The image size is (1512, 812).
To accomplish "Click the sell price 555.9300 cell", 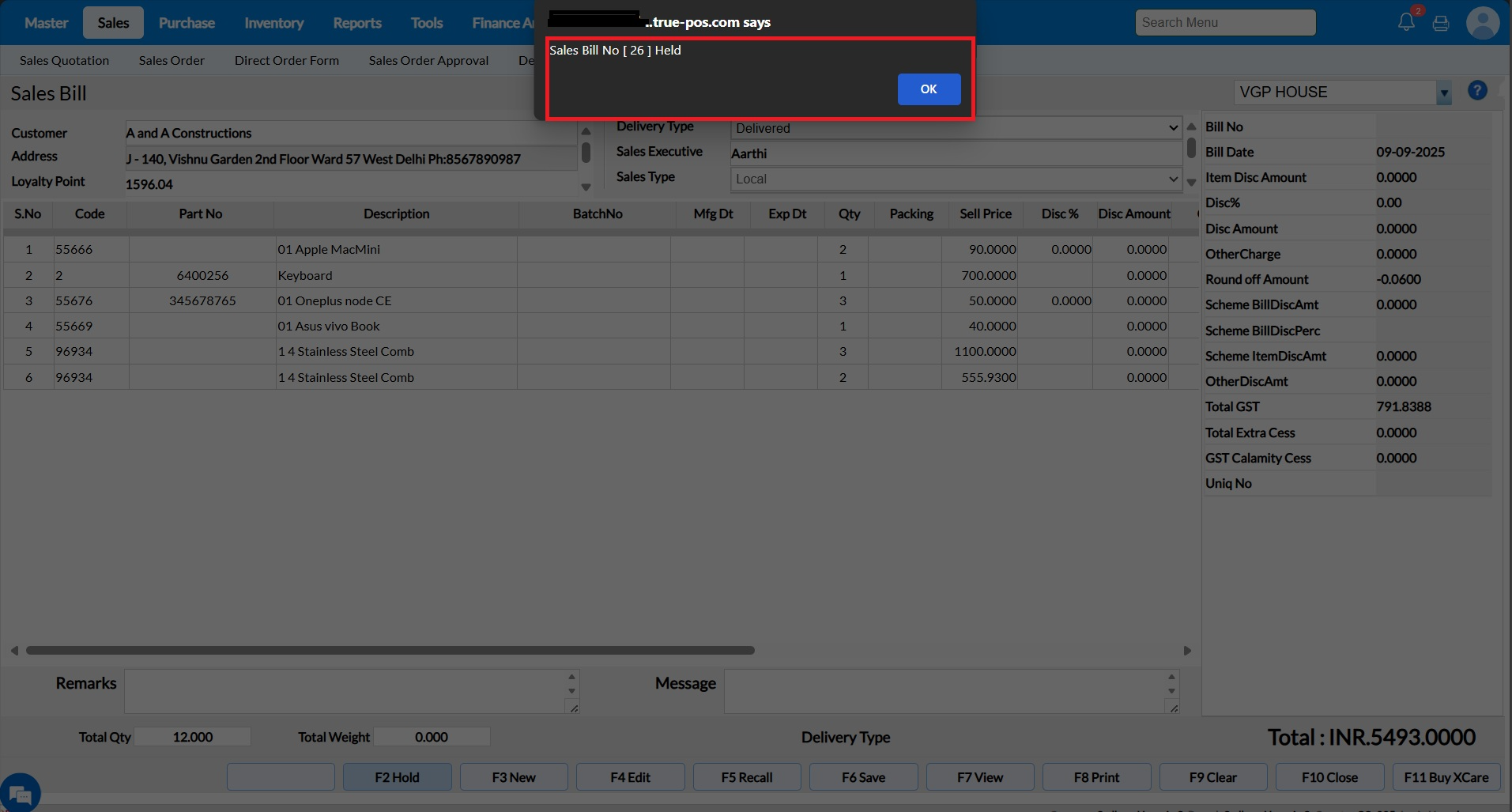I will (980, 377).
